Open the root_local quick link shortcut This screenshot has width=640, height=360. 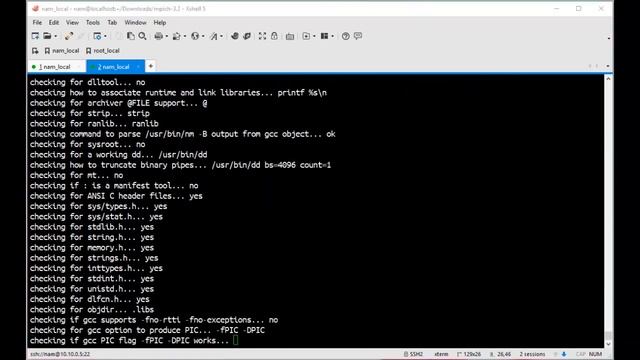(103, 51)
